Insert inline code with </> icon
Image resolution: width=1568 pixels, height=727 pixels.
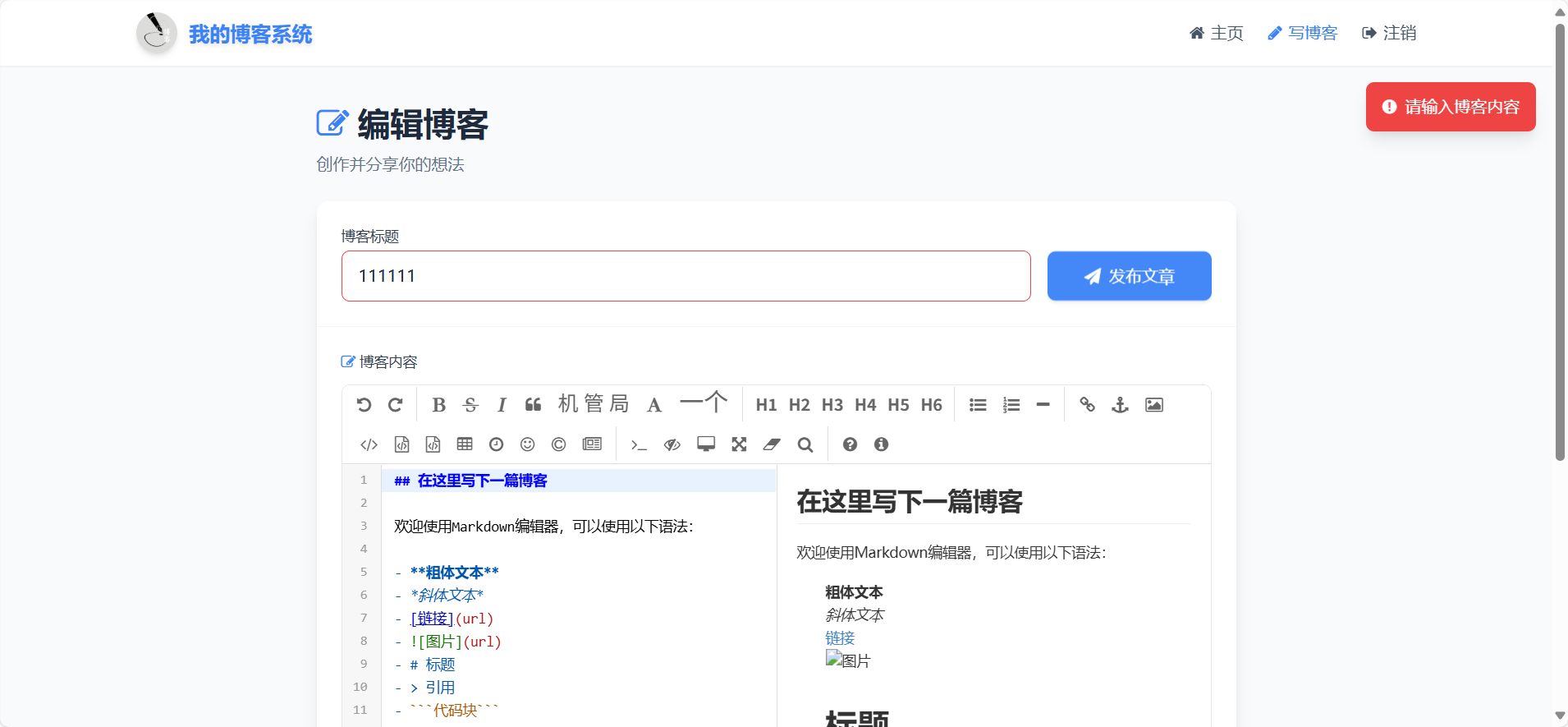(369, 444)
